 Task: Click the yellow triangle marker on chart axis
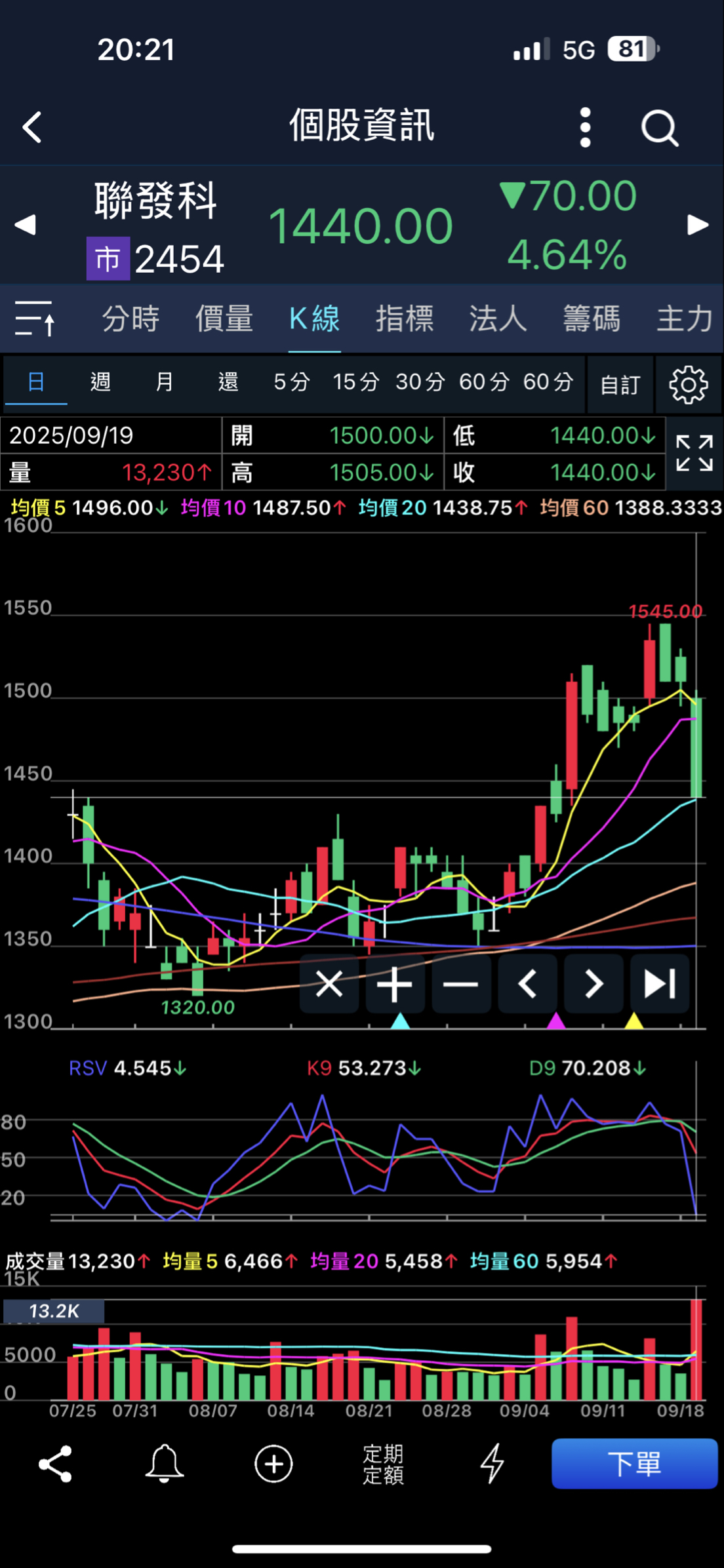pos(633,1021)
